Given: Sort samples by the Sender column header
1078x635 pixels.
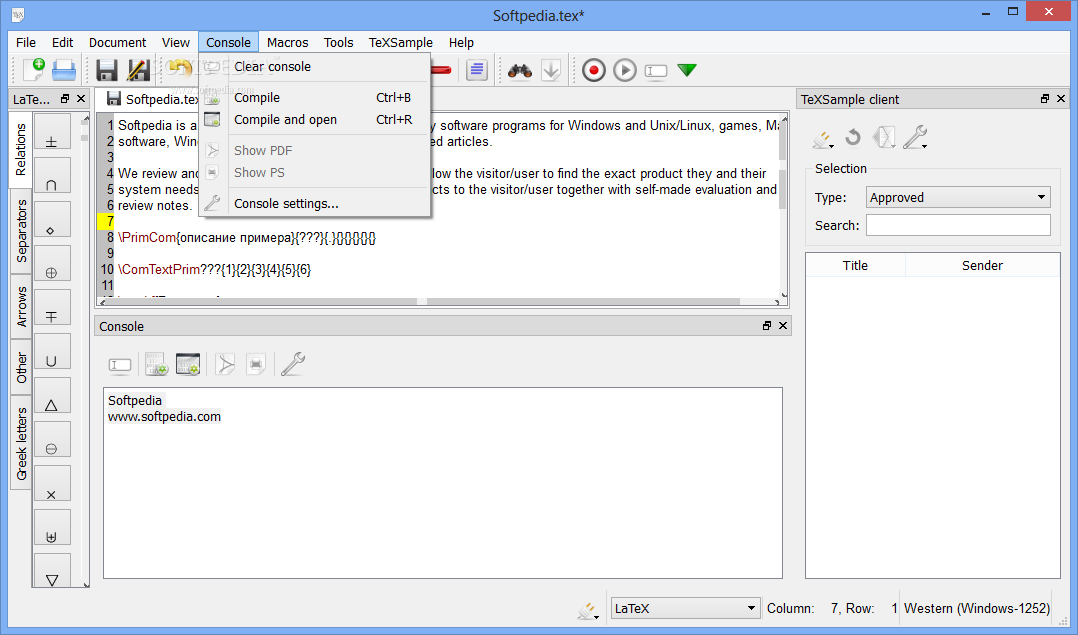Looking at the screenshot, I should pos(982,265).
